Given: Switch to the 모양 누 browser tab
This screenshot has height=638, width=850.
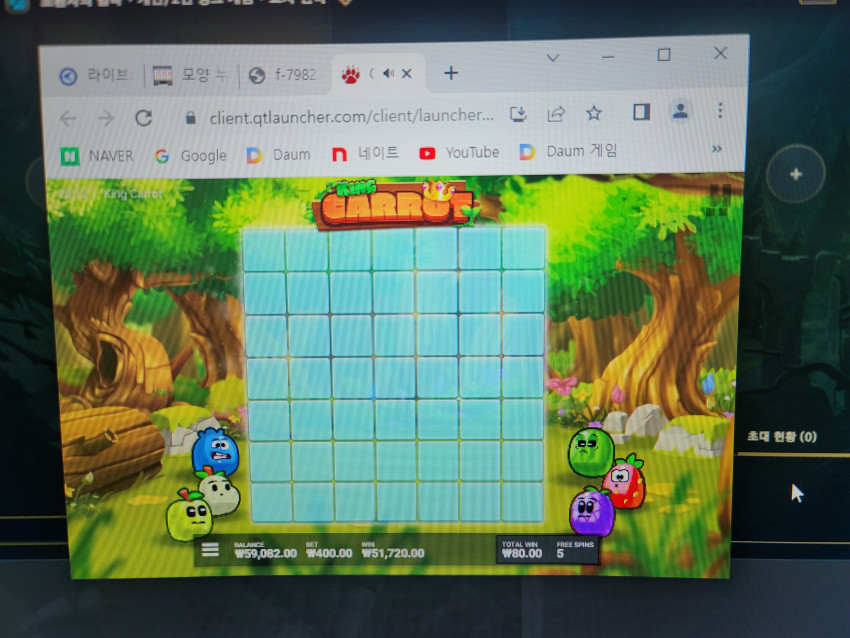Looking at the screenshot, I should tap(191, 75).
